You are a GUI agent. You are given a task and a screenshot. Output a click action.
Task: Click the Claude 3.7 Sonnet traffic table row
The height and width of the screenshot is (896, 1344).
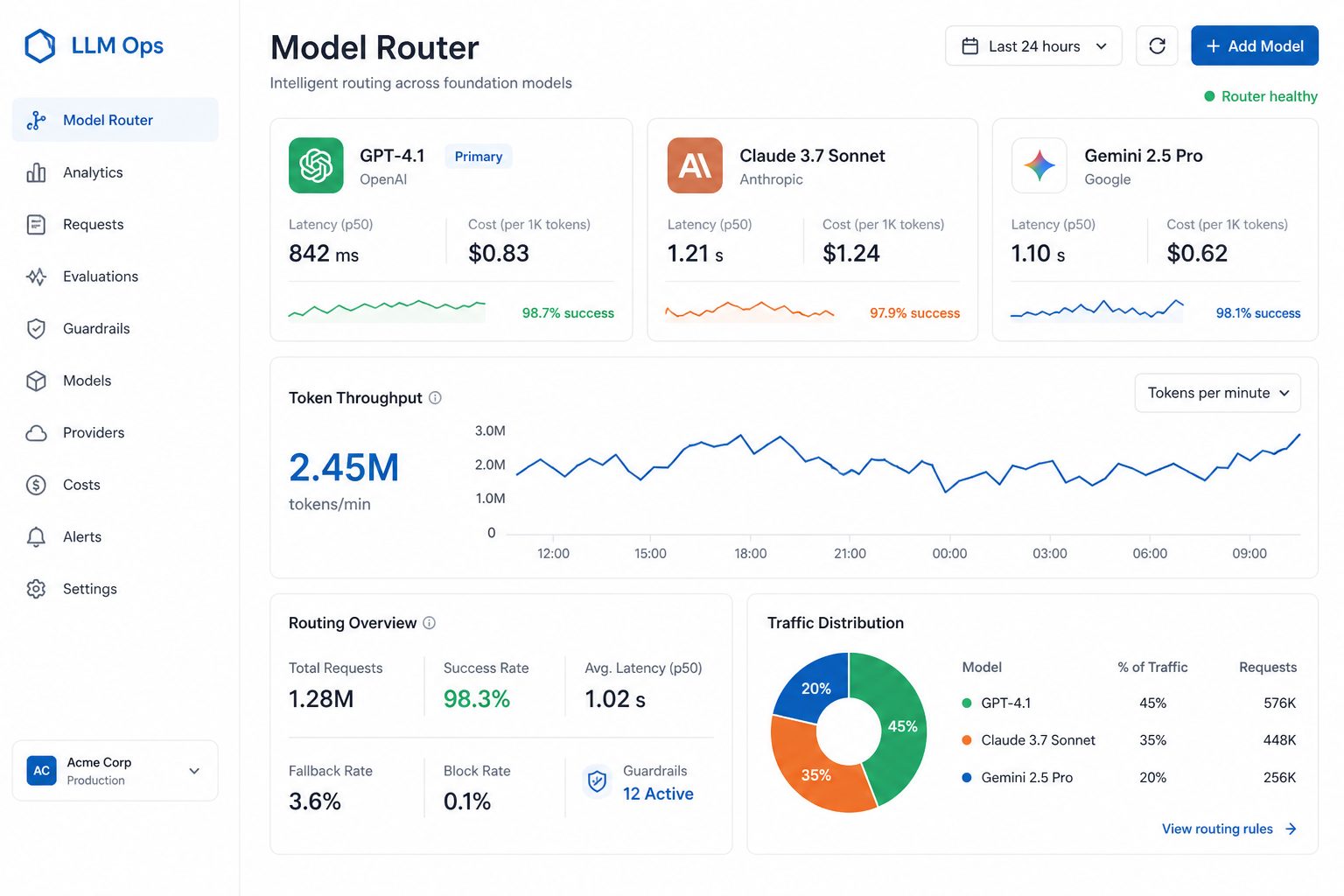tap(1129, 740)
